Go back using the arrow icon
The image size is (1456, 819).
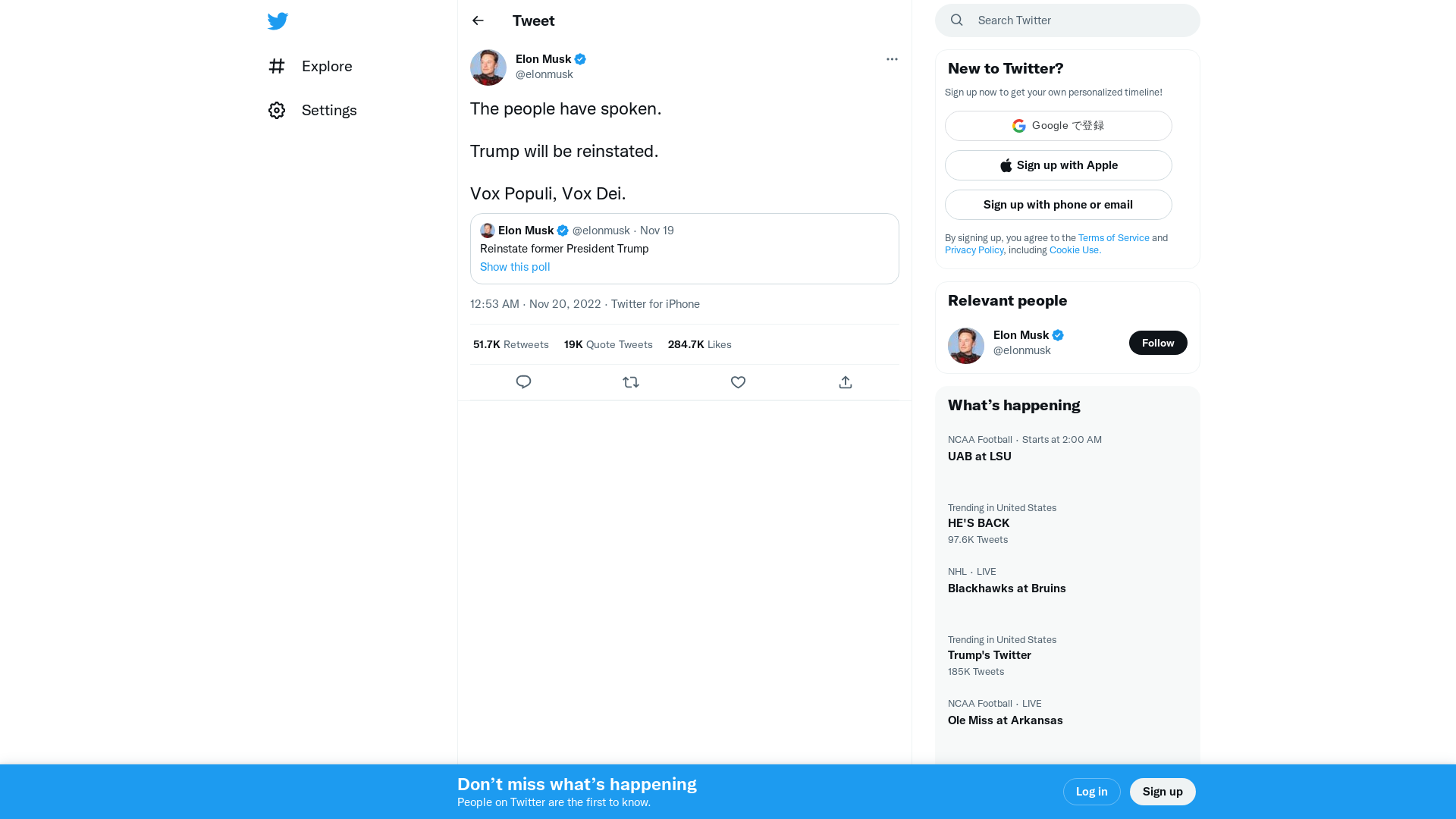pos(478,20)
